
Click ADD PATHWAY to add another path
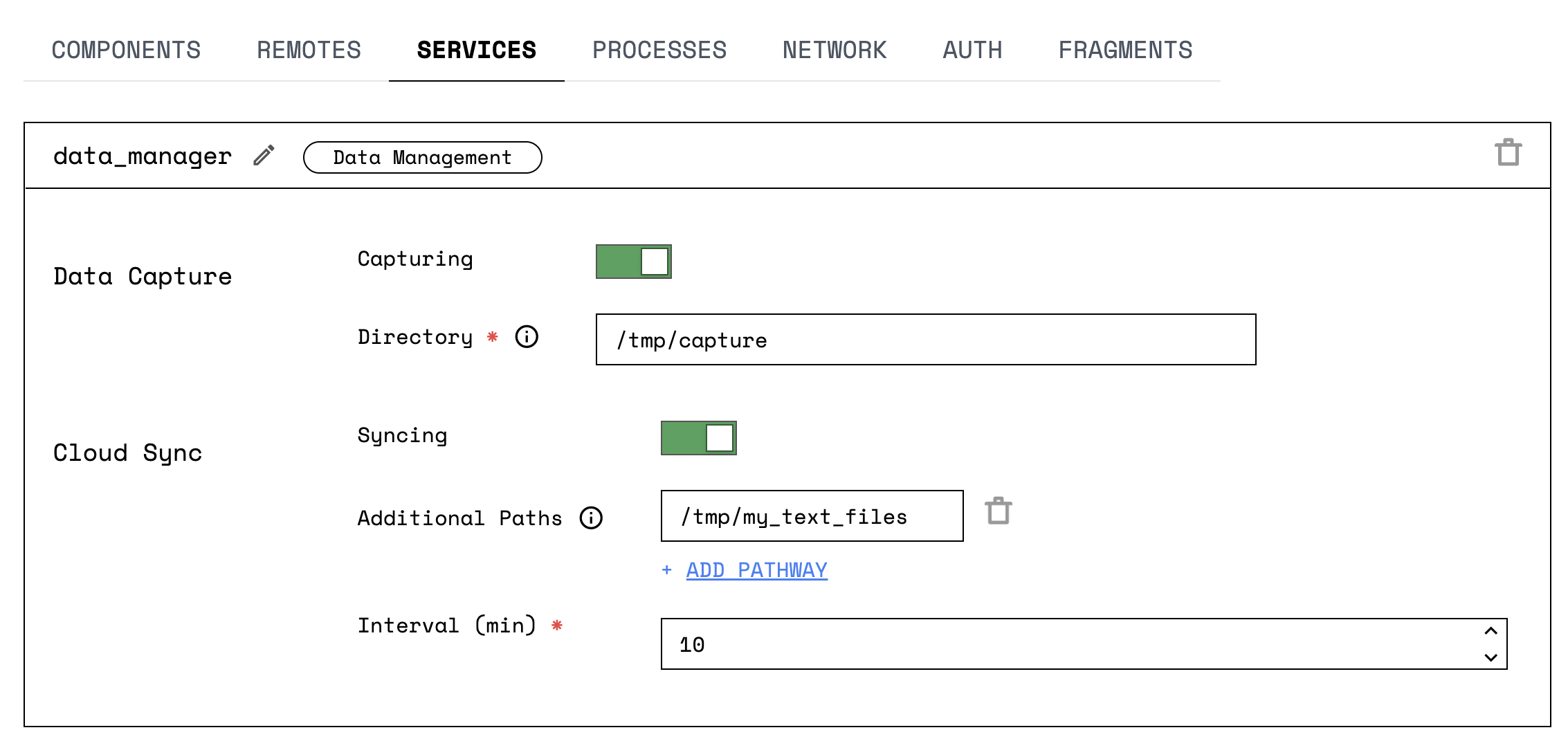756,569
